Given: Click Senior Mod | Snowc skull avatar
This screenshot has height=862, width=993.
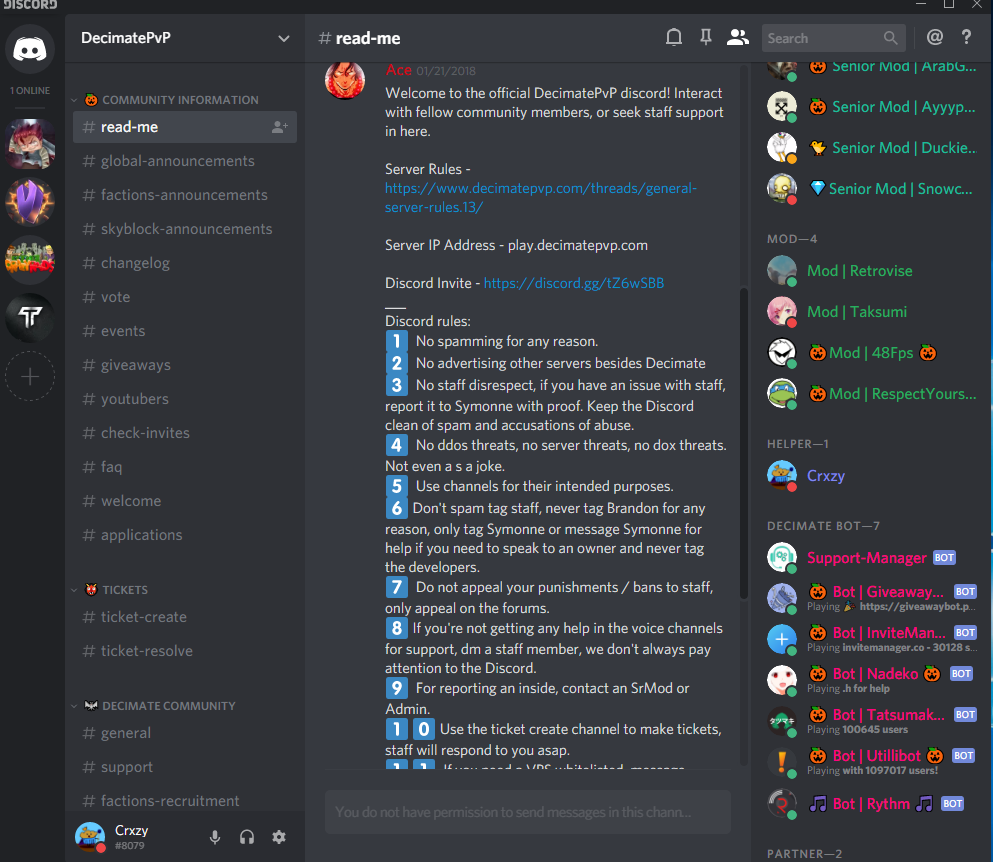Looking at the screenshot, I should tap(782, 189).
